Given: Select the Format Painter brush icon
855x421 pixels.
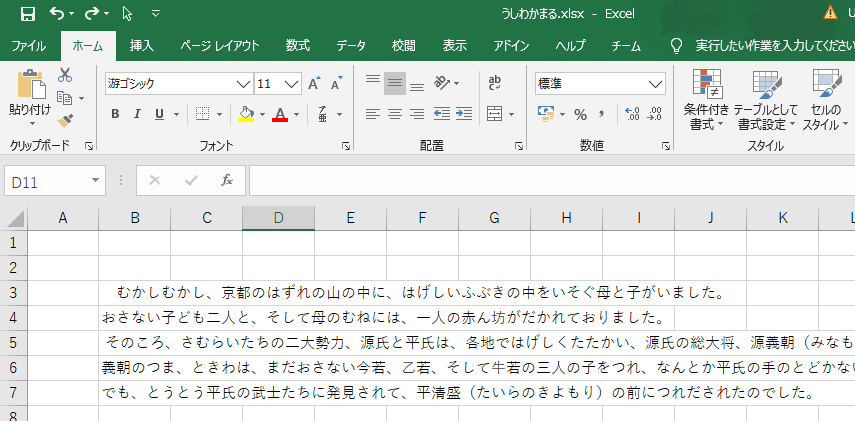Looking at the screenshot, I should click(x=65, y=120).
